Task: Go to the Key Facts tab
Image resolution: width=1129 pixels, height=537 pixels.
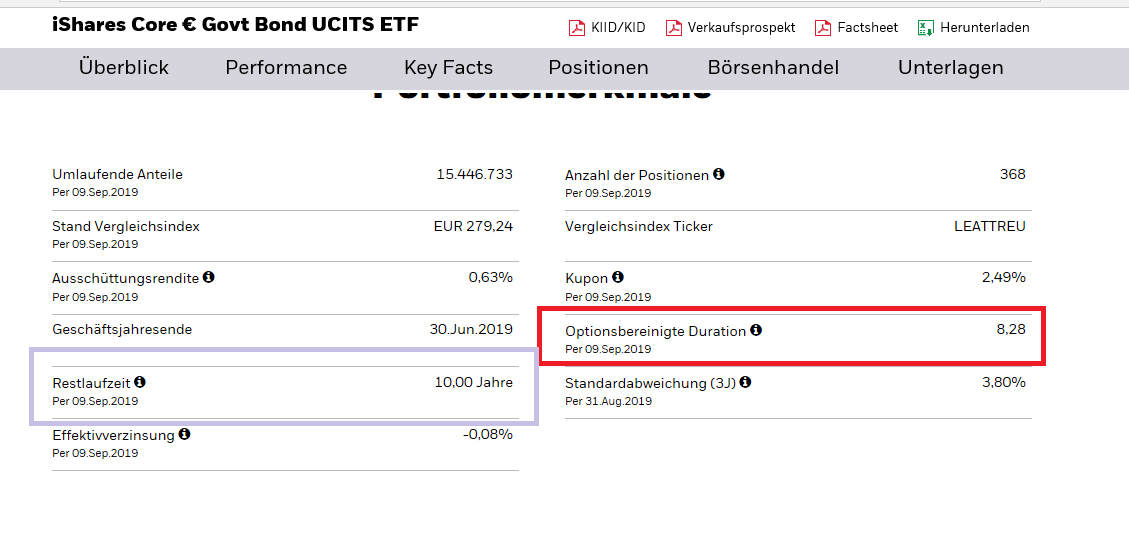Action: click(x=448, y=68)
